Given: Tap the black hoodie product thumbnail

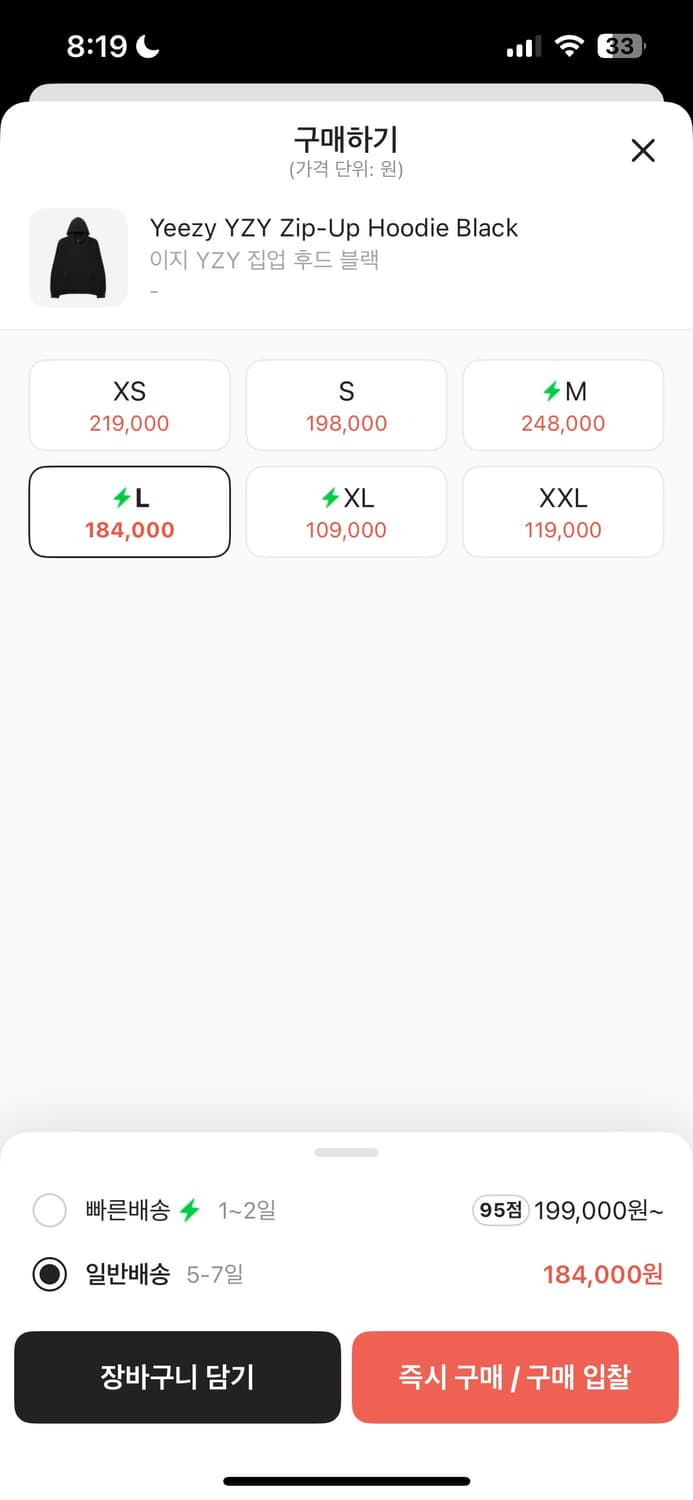Looking at the screenshot, I should click(78, 257).
